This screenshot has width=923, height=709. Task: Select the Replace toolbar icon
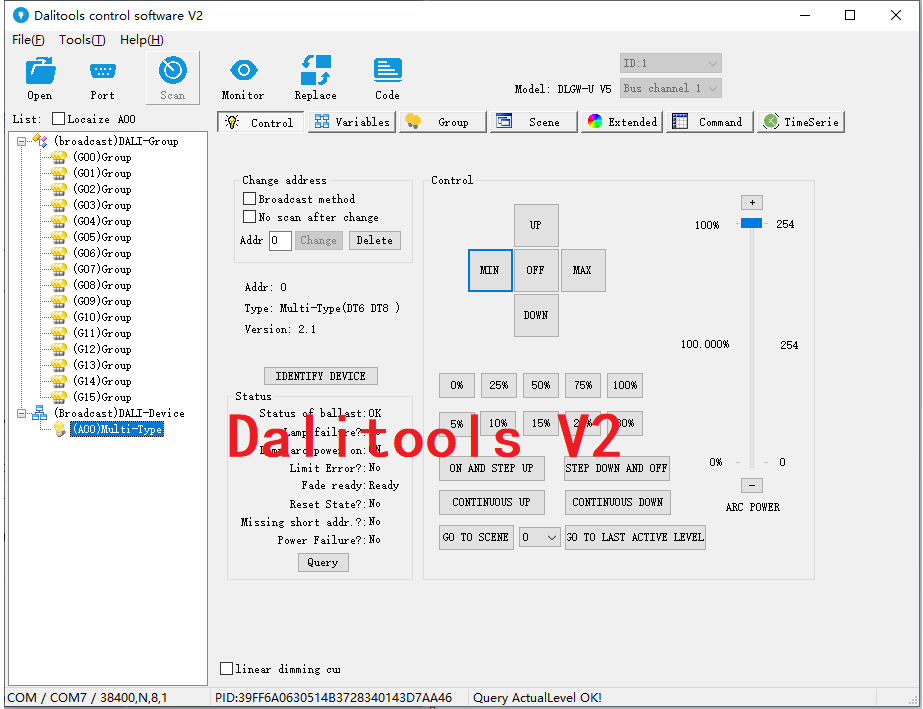315,72
